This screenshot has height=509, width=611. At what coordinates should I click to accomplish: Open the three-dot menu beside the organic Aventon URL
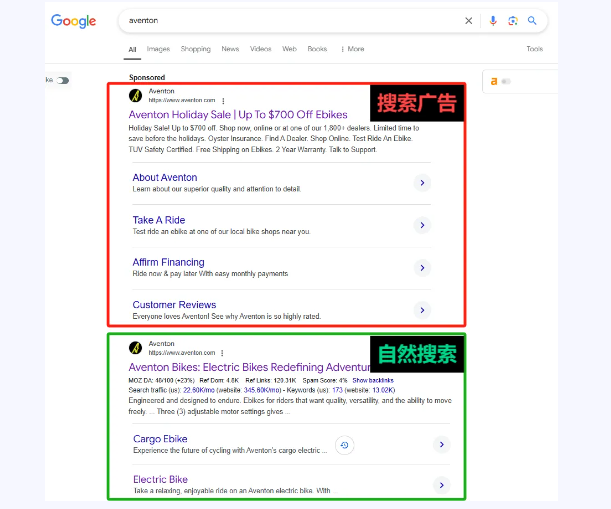click(x=222, y=353)
